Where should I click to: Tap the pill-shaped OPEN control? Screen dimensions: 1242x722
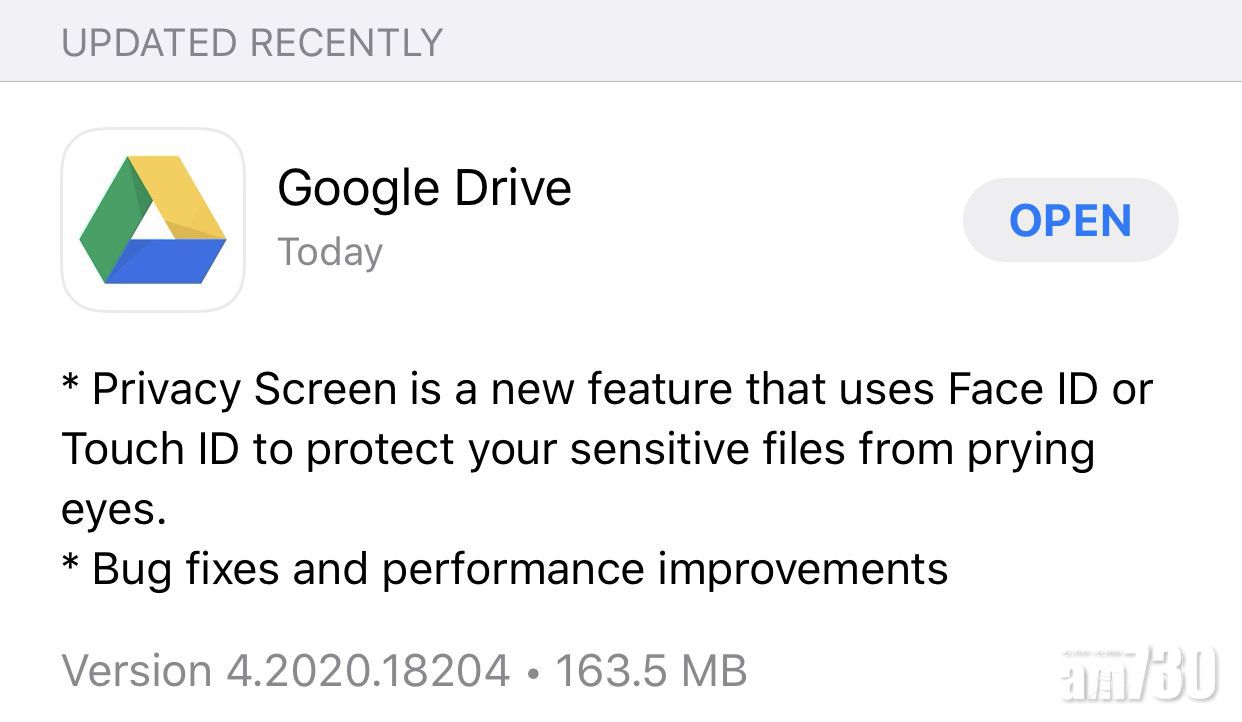[x=1070, y=220]
